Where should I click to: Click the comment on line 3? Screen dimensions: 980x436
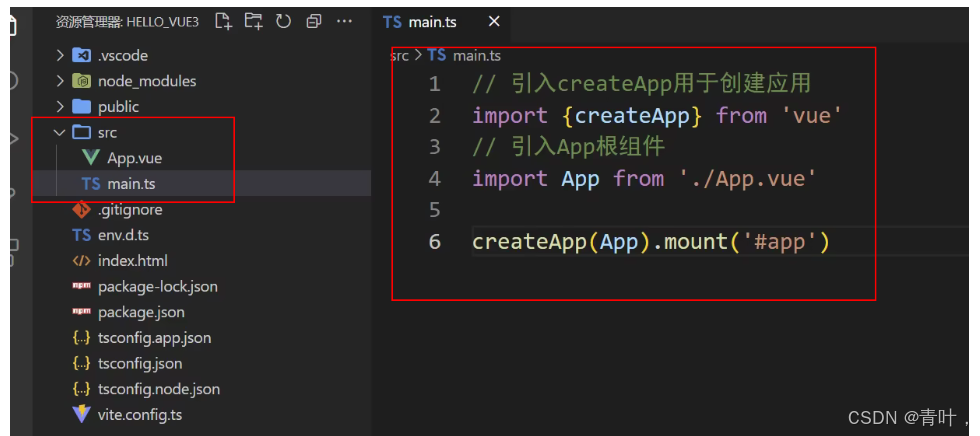tap(569, 147)
